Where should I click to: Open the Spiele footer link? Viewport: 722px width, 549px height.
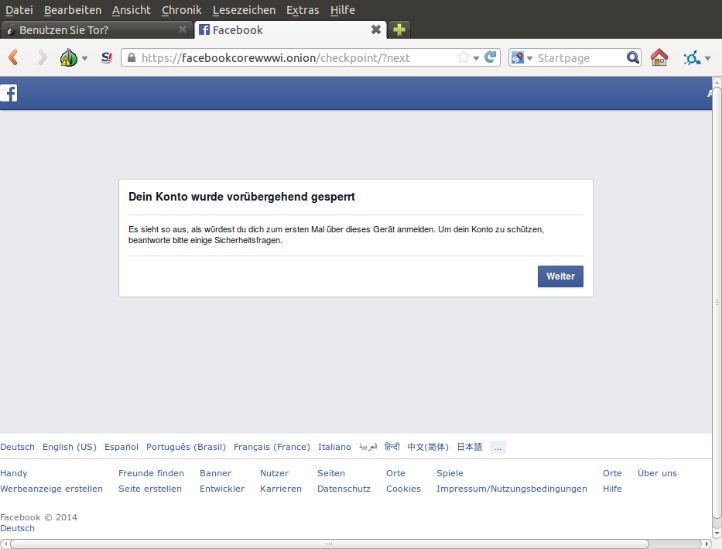coord(450,473)
